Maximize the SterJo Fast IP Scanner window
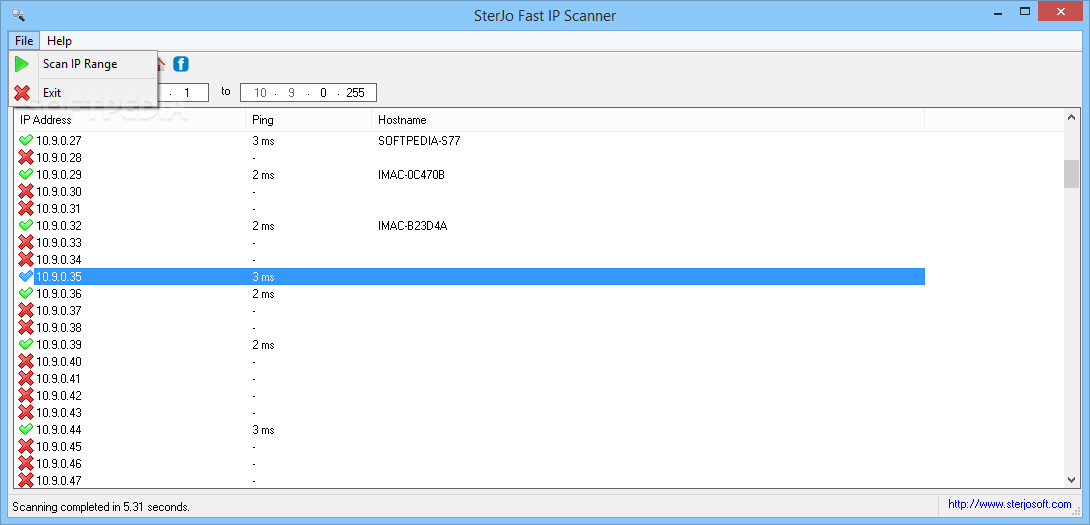 [x=1025, y=12]
